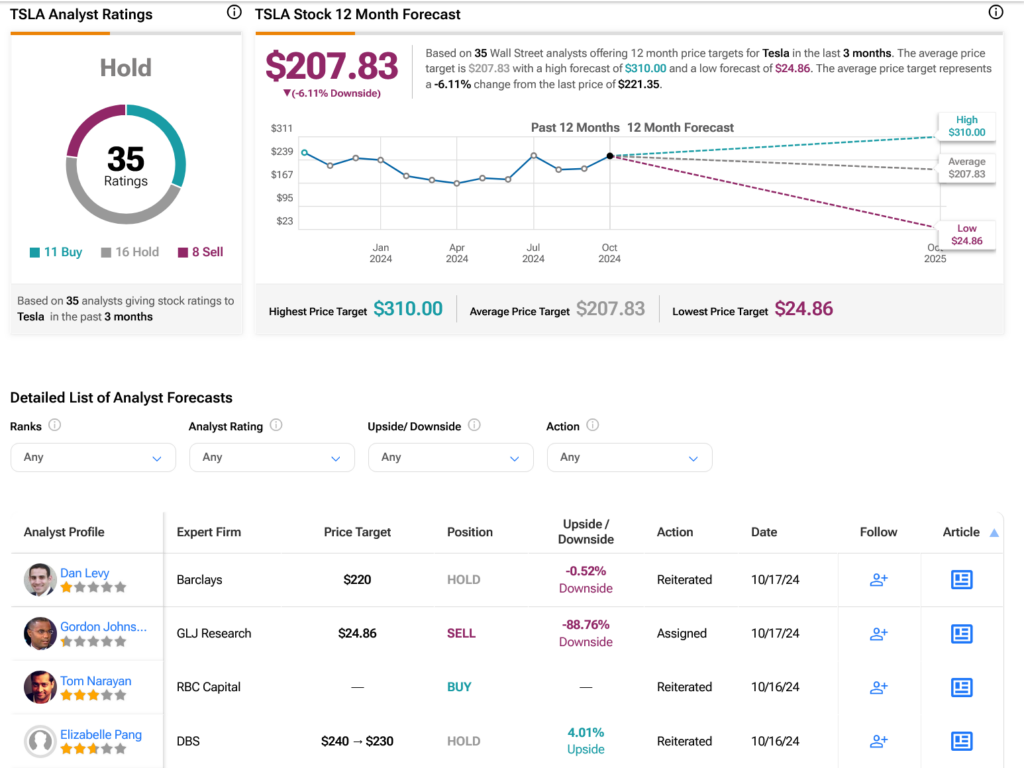Sort table by Article column arrow
Image resolution: width=1024 pixels, height=768 pixels.
click(x=994, y=533)
